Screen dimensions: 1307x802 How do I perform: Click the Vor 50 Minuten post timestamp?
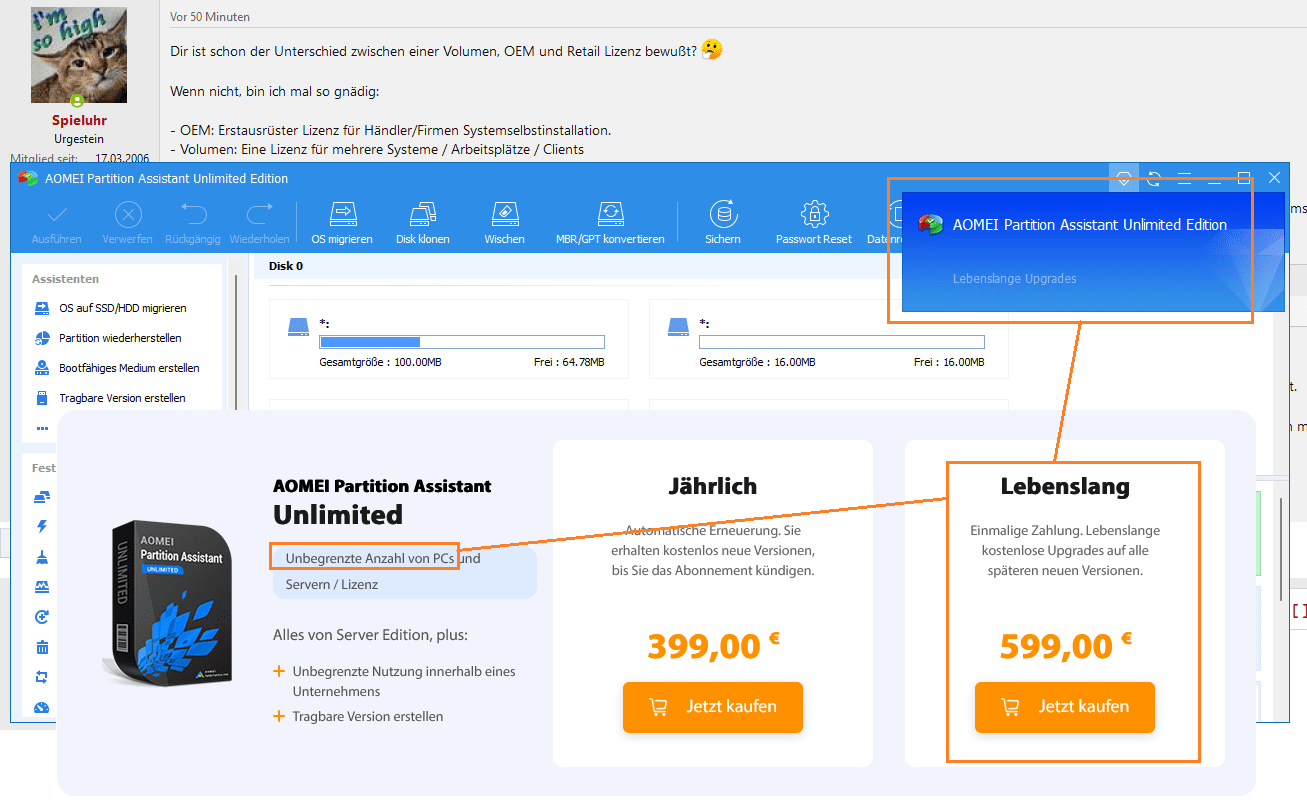point(210,17)
